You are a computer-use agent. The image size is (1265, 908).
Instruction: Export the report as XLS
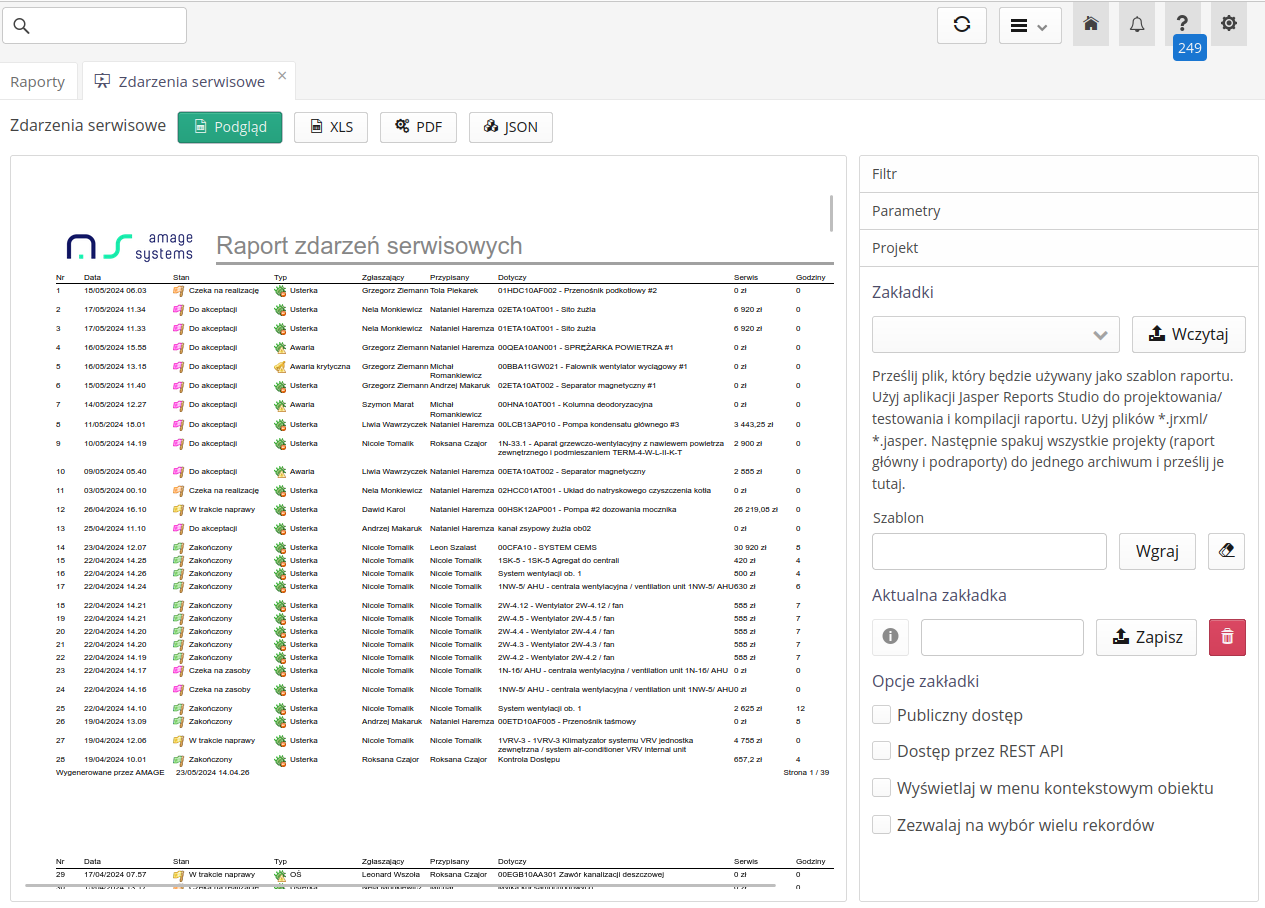tap(330, 127)
